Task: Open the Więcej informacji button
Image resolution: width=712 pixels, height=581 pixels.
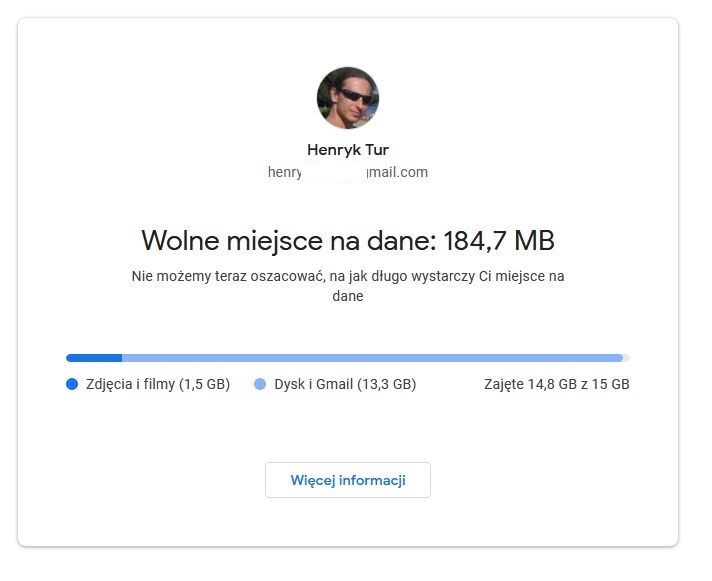Action: point(348,480)
